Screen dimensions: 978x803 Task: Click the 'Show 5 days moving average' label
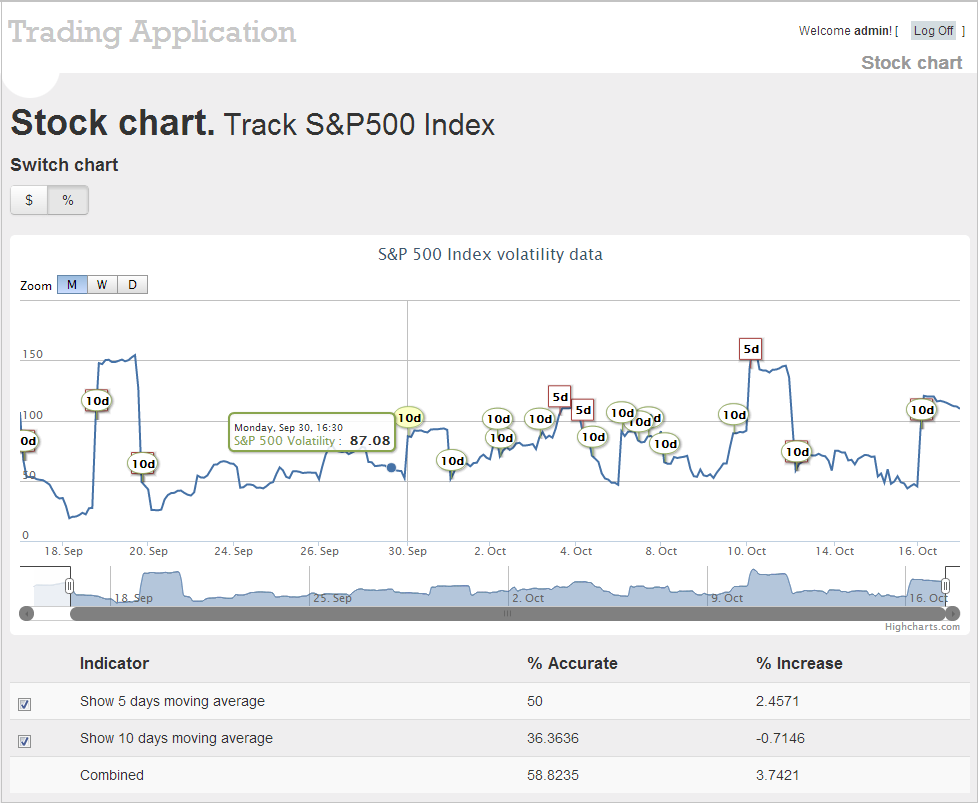(x=172, y=701)
